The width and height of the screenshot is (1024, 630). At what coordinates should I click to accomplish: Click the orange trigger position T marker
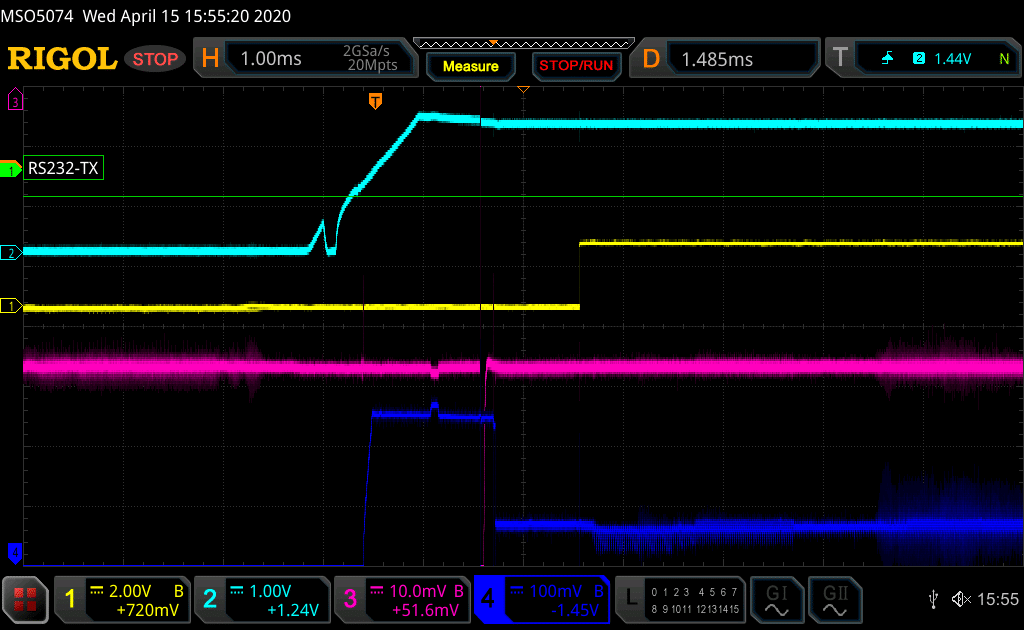click(375, 101)
